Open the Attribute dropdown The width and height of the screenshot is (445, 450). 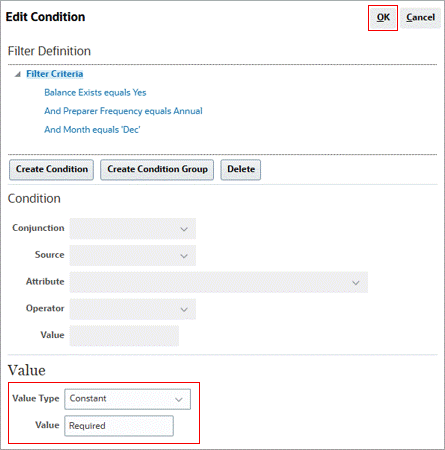pyautogui.click(x=219, y=282)
